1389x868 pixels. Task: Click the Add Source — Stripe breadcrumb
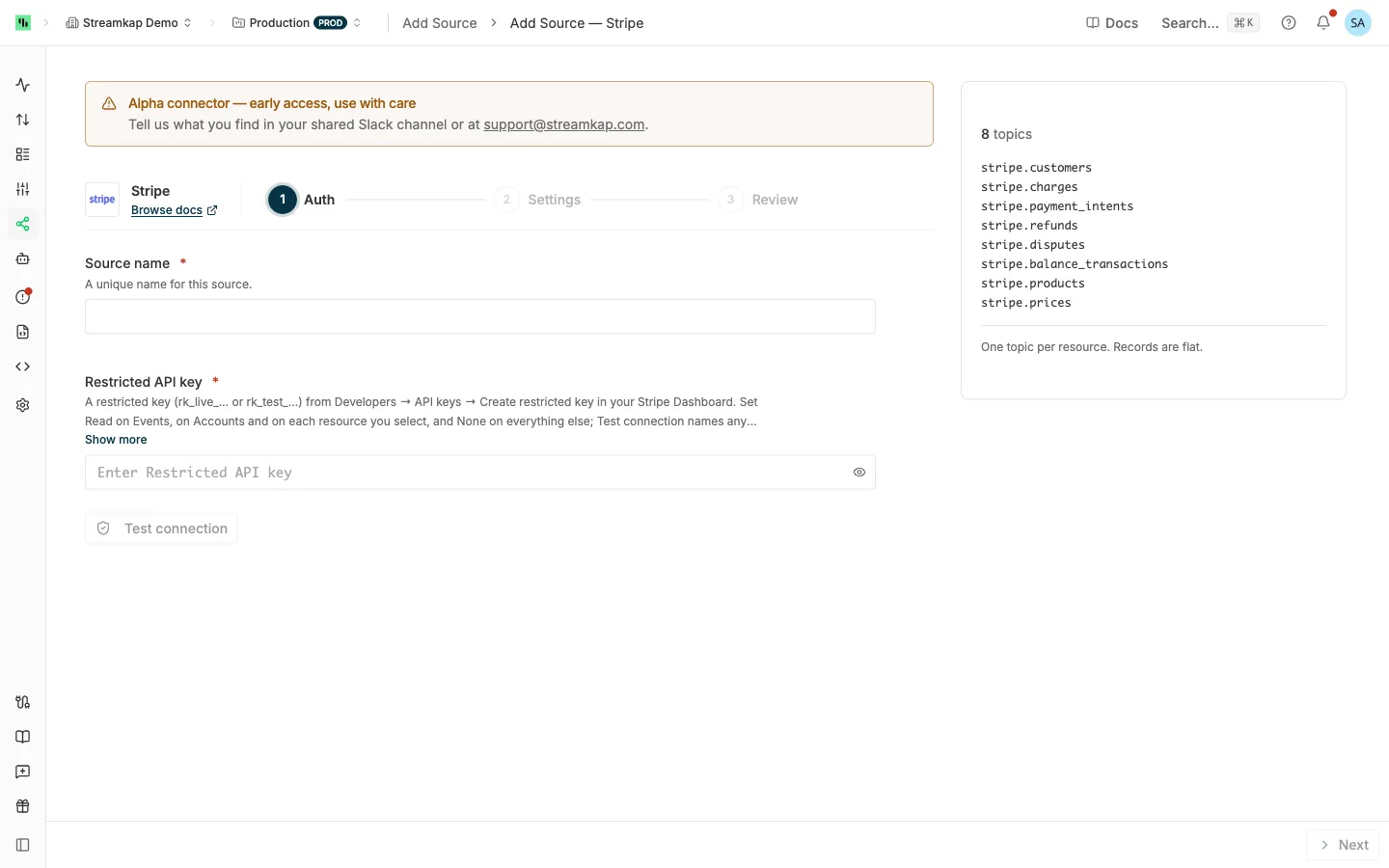577,23
